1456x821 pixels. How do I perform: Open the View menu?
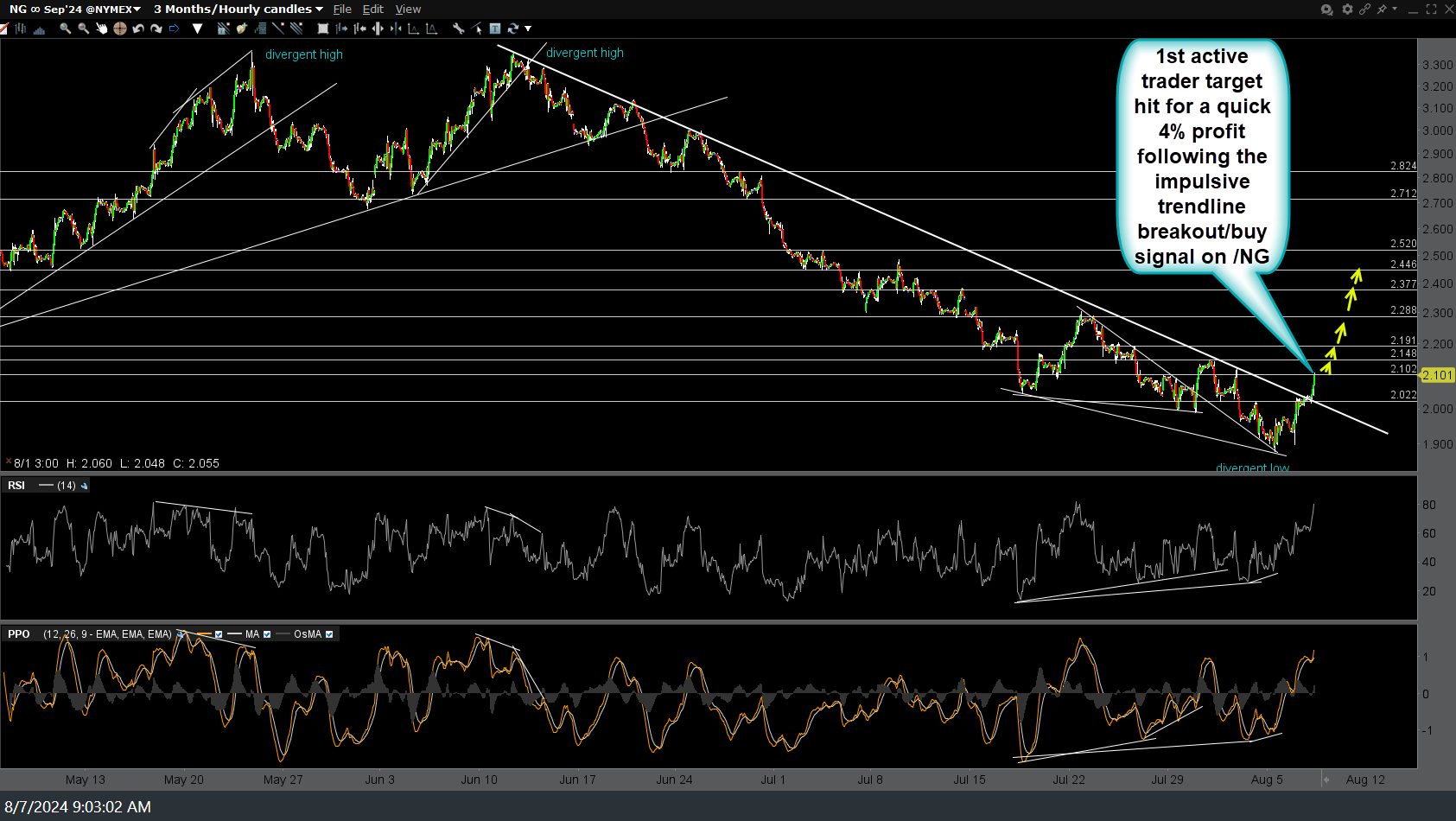point(408,9)
